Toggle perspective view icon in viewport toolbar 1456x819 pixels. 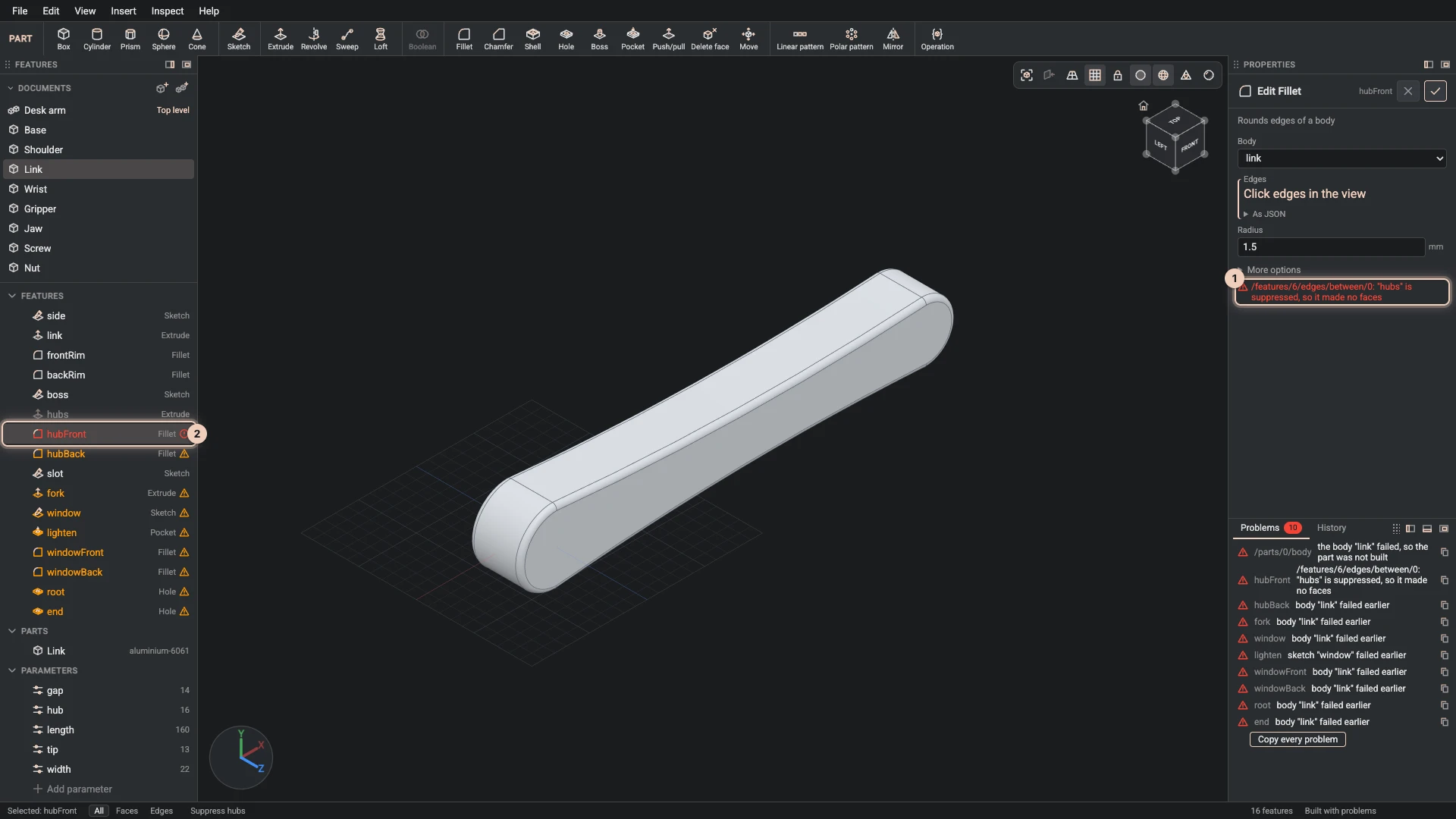1072,75
